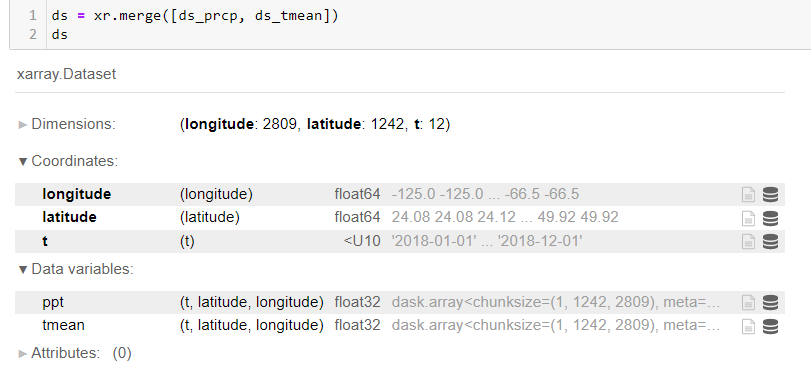Select the bold 't' coordinate name

tap(45, 241)
